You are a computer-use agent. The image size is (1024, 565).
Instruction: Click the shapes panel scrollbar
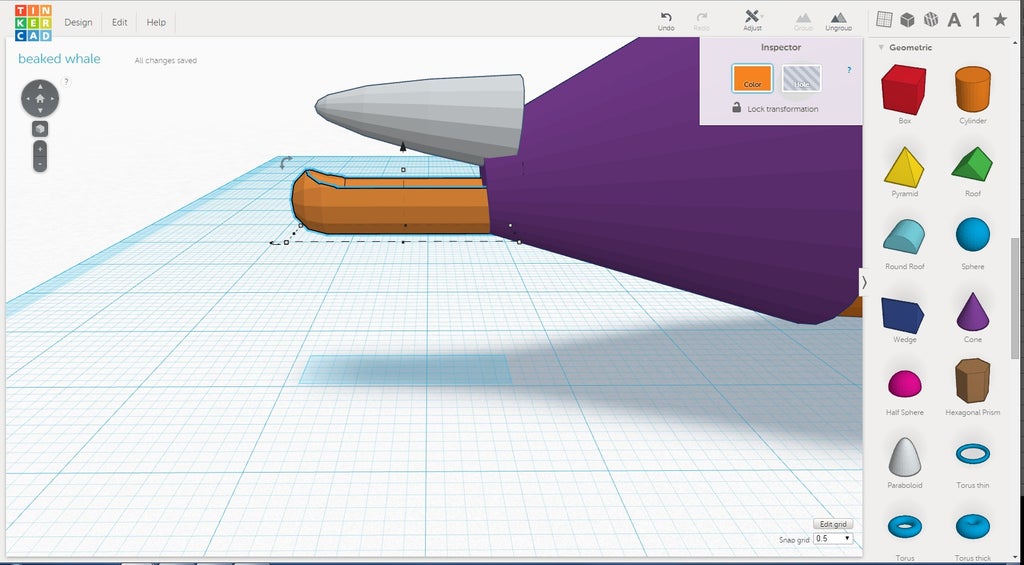(1014, 298)
